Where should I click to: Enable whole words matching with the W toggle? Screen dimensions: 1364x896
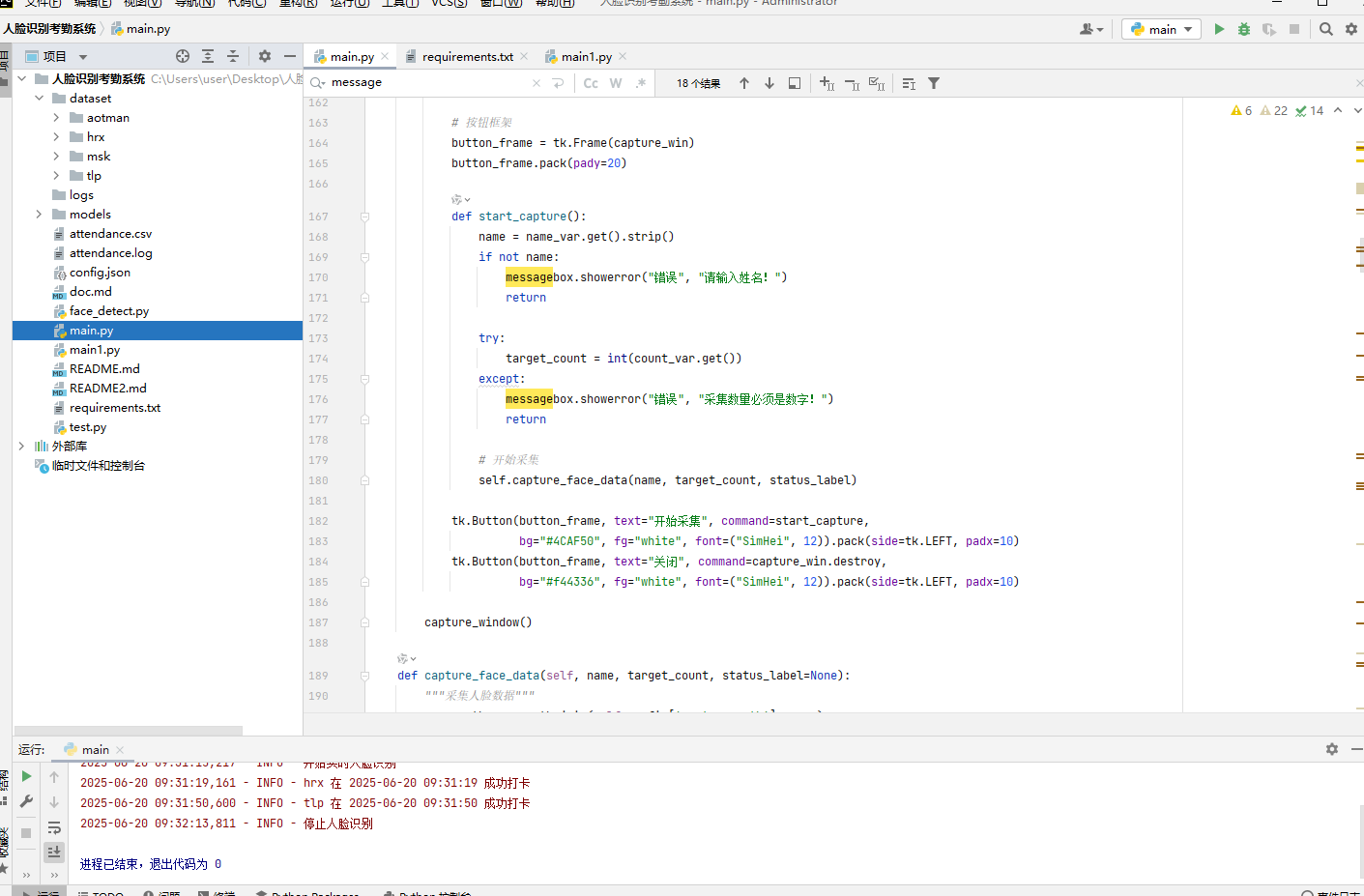point(615,82)
